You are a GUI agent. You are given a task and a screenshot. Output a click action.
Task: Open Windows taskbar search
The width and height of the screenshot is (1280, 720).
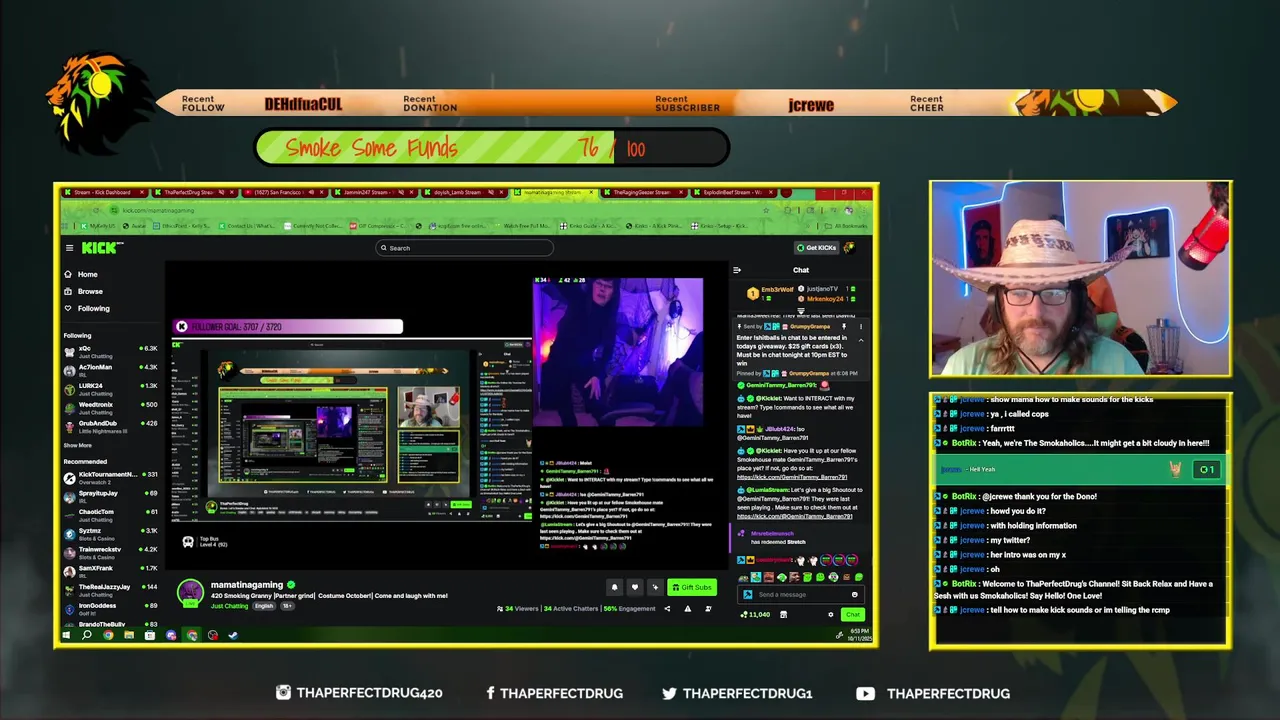(x=87, y=635)
